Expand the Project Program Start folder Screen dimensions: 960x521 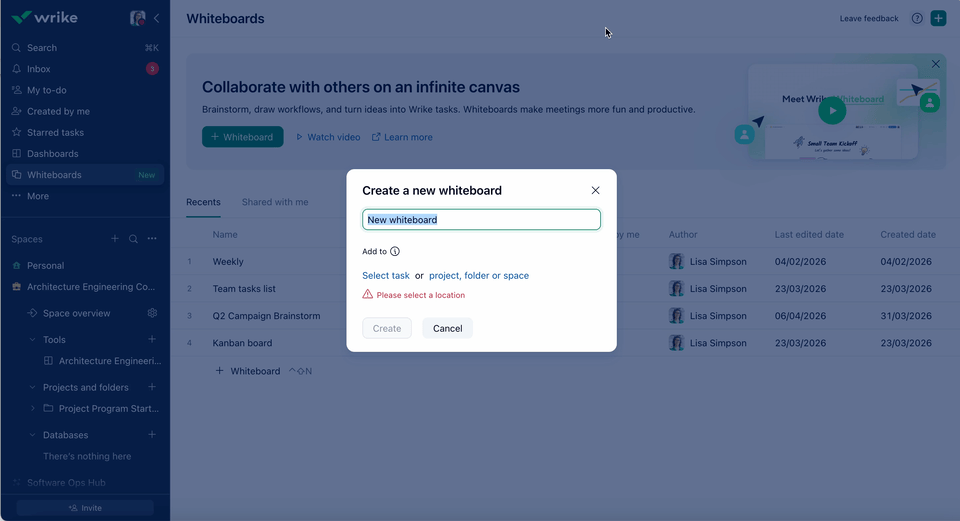[x=33, y=409]
